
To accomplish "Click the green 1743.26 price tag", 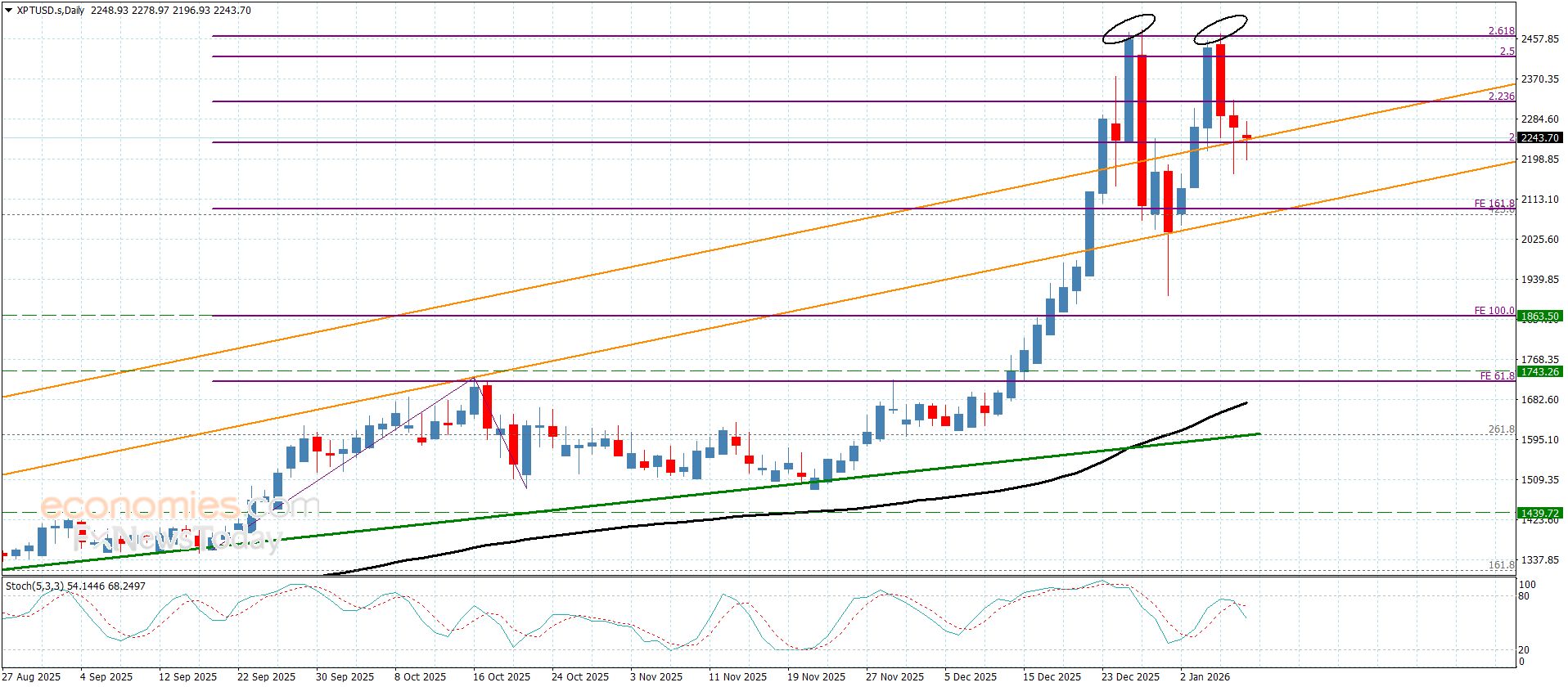I will 1539,371.
